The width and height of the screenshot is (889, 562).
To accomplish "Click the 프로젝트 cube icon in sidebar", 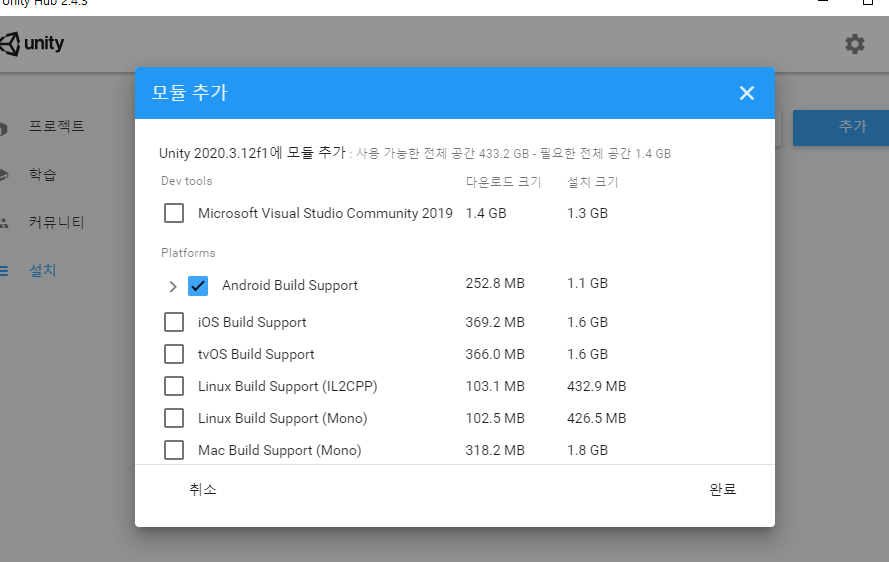I will [x=4, y=129].
